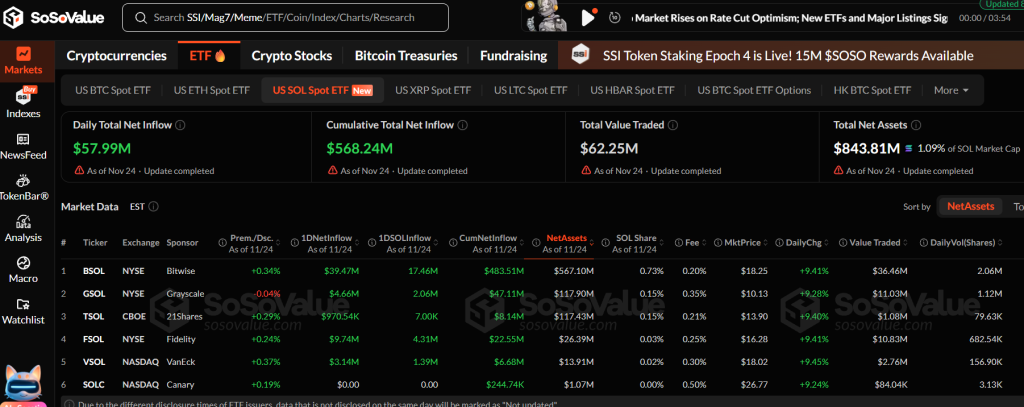Image resolution: width=1024 pixels, height=407 pixels.
Task: Play the news audio broadcast
Action: 588,17
